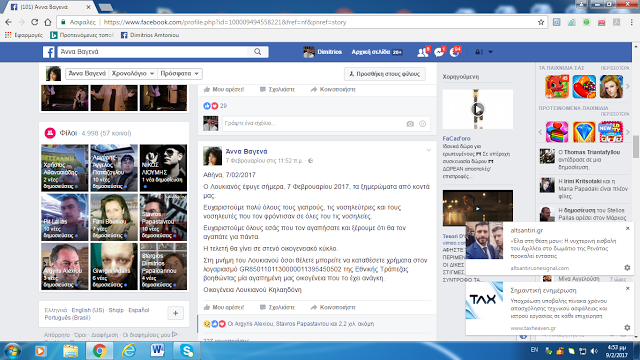Click the Γράψτε ένα σχόλιο comment field

pos(313,123)
